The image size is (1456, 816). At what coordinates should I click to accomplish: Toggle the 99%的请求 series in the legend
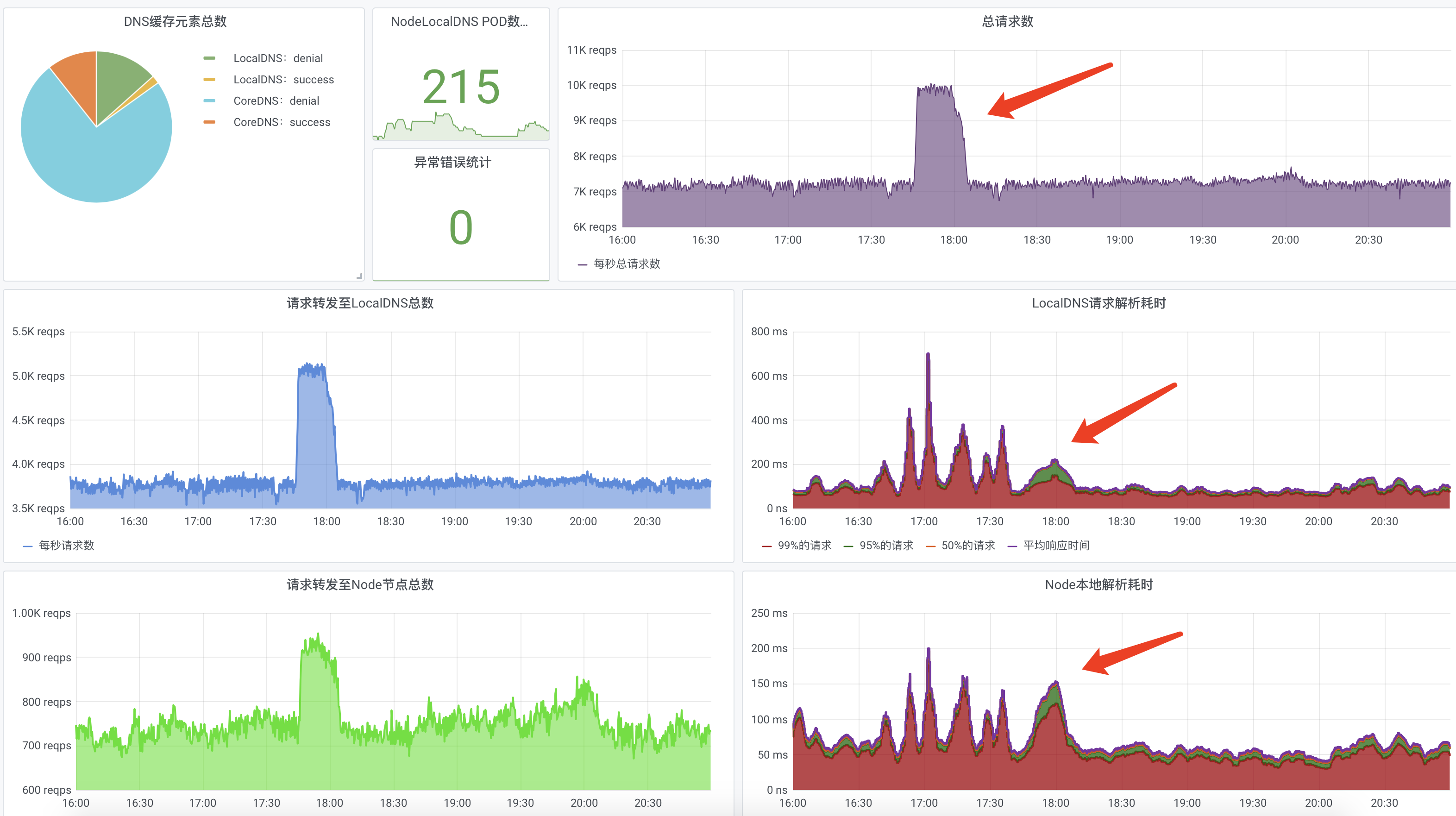(x=805, y=545)
